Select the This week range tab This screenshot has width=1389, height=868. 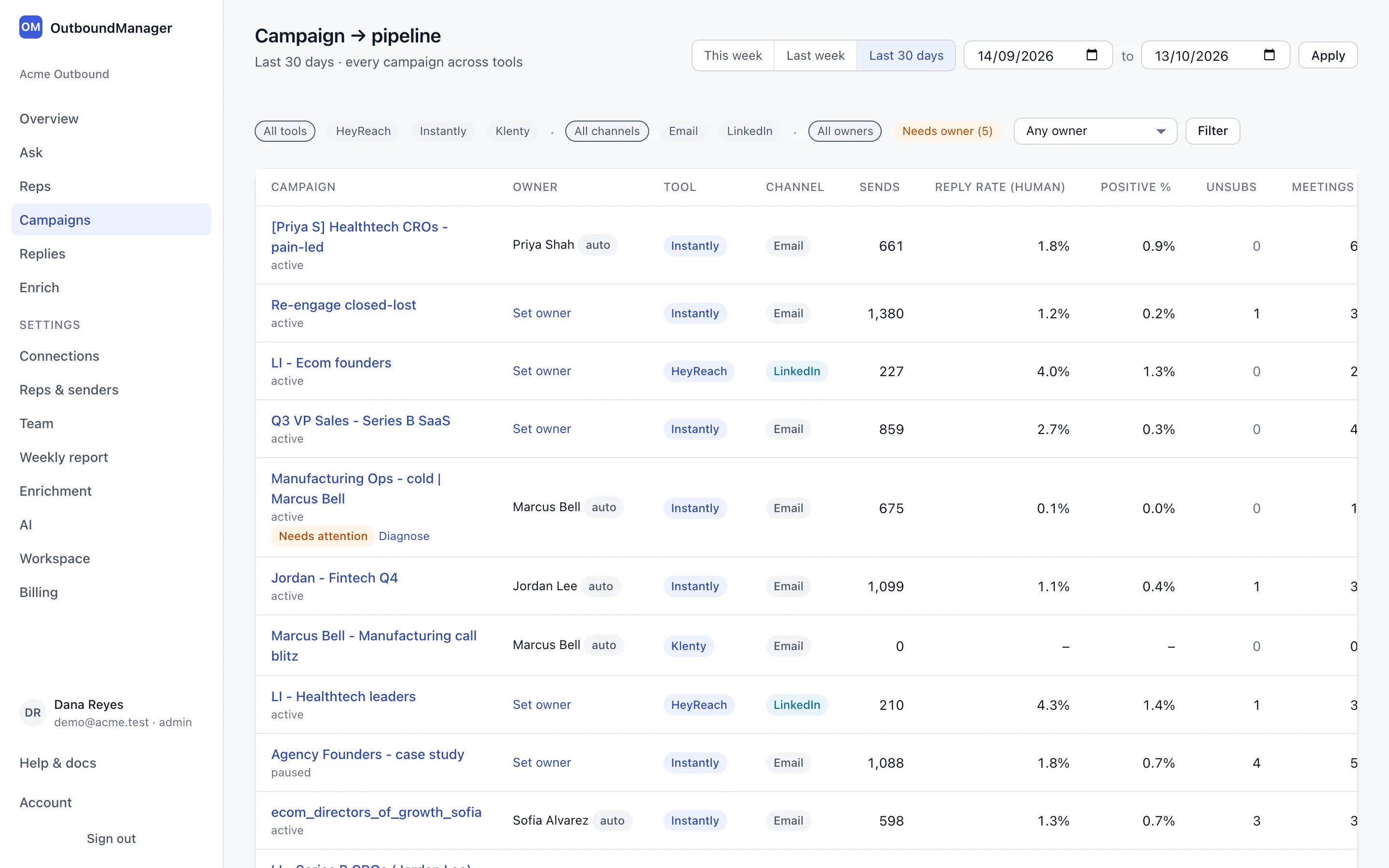[733, 55]
